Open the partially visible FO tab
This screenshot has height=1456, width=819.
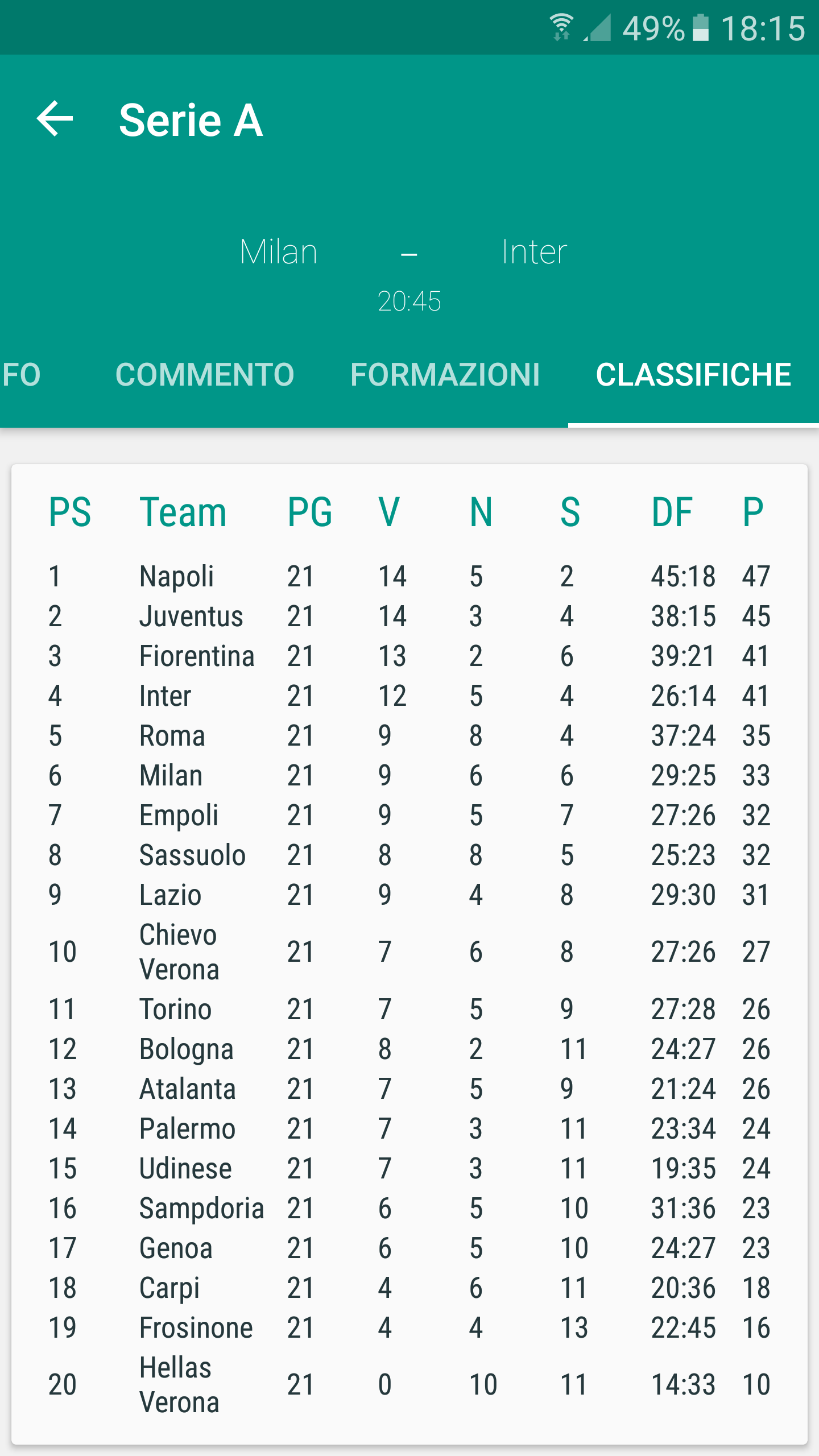coord(21,374)
